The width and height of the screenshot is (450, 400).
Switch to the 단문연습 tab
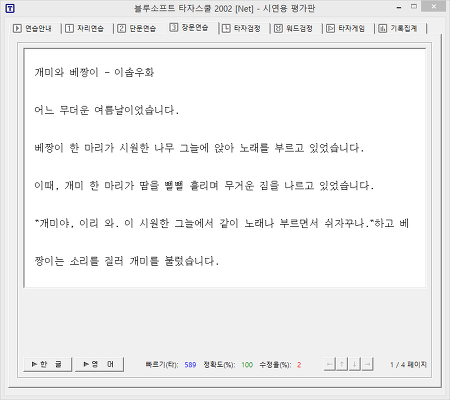click(137, 28)
